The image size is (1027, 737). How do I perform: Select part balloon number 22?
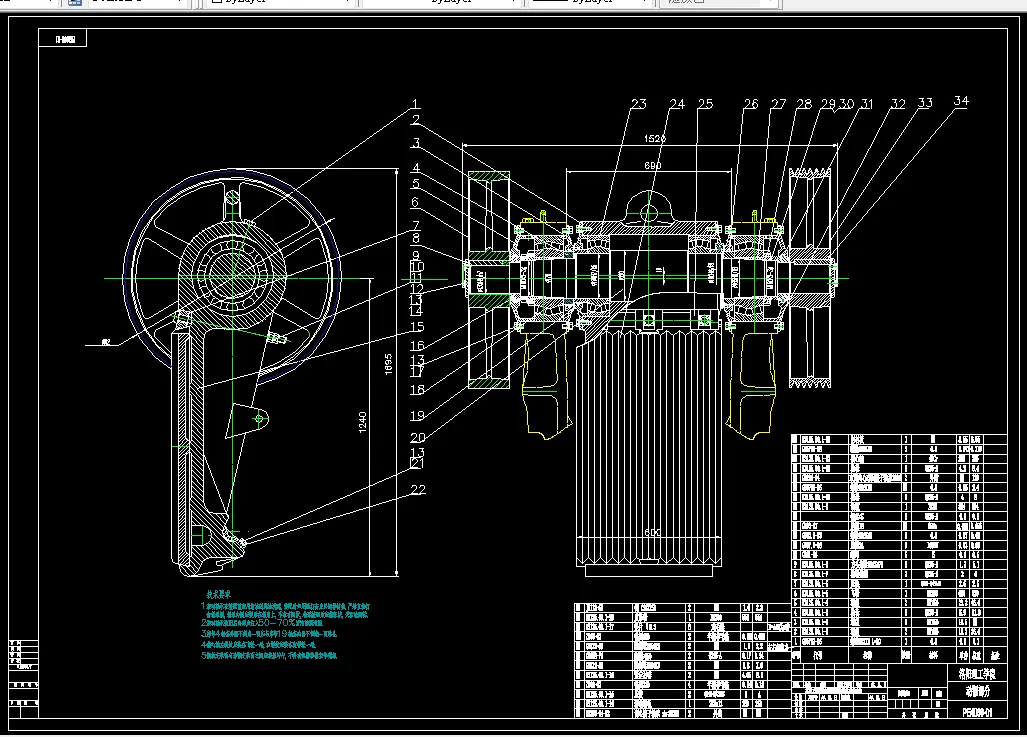point(418,489)
